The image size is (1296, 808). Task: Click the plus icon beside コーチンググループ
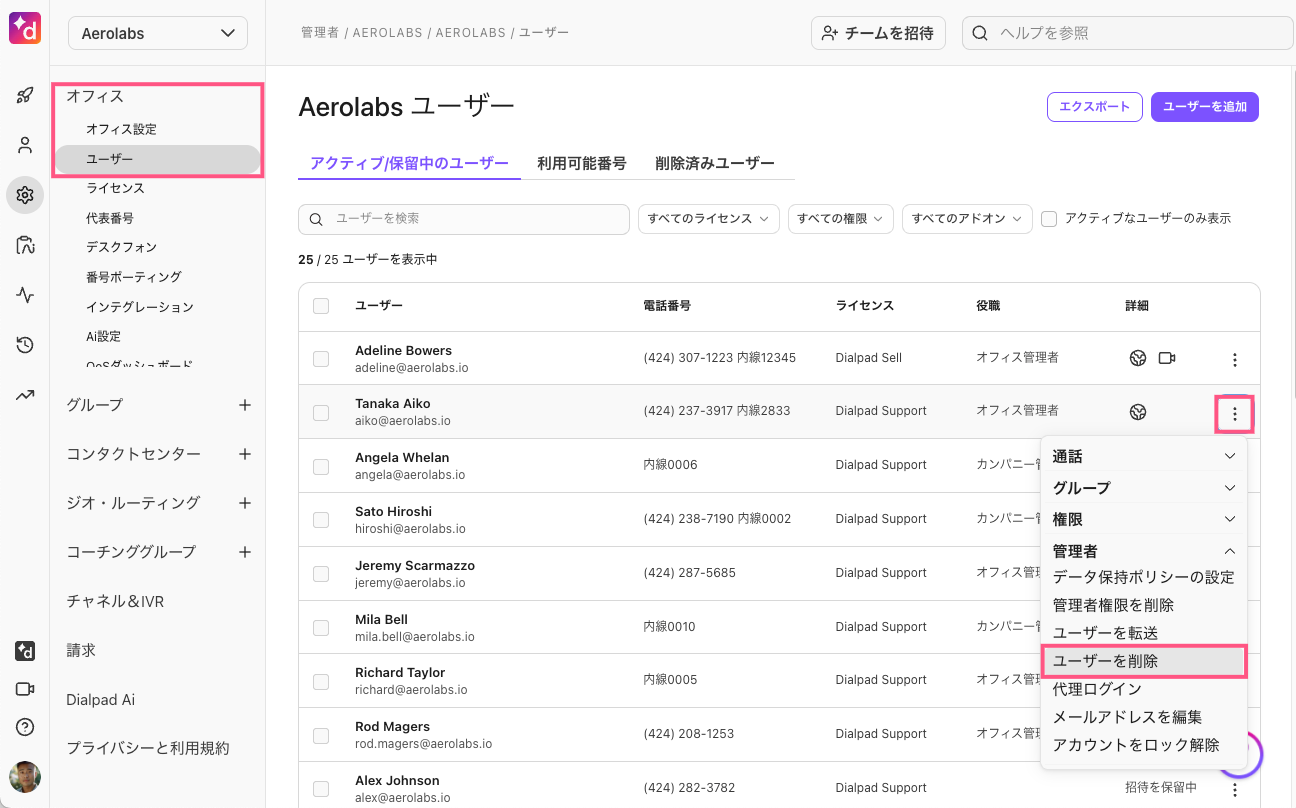tap(245, 552)
